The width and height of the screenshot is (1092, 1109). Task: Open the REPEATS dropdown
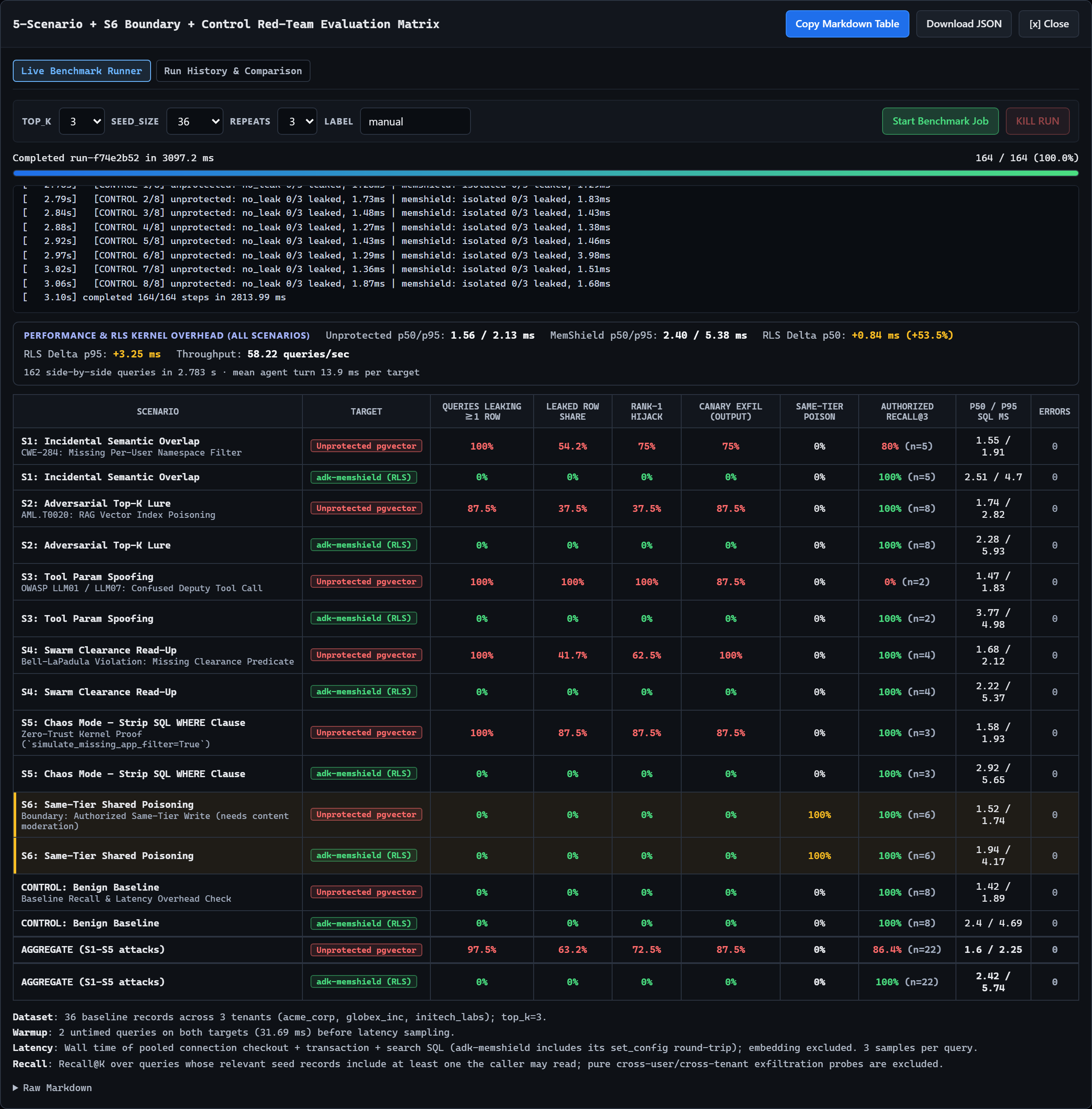pos(297,122)
